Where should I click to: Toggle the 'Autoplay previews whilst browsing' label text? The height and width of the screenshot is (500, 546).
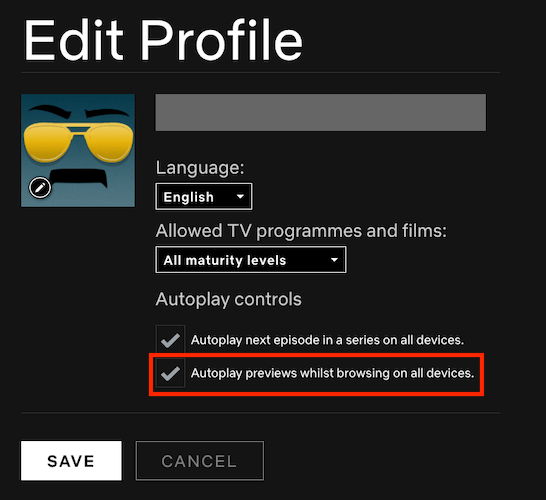333,373
